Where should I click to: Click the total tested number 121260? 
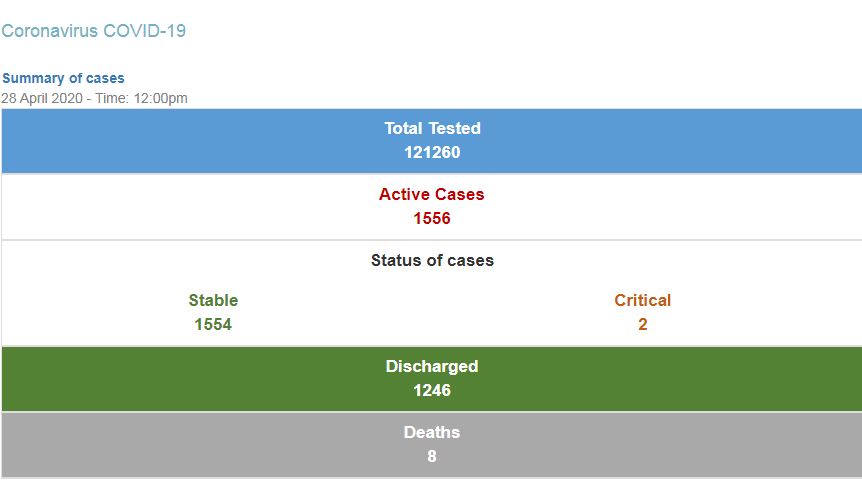point(432,152)
